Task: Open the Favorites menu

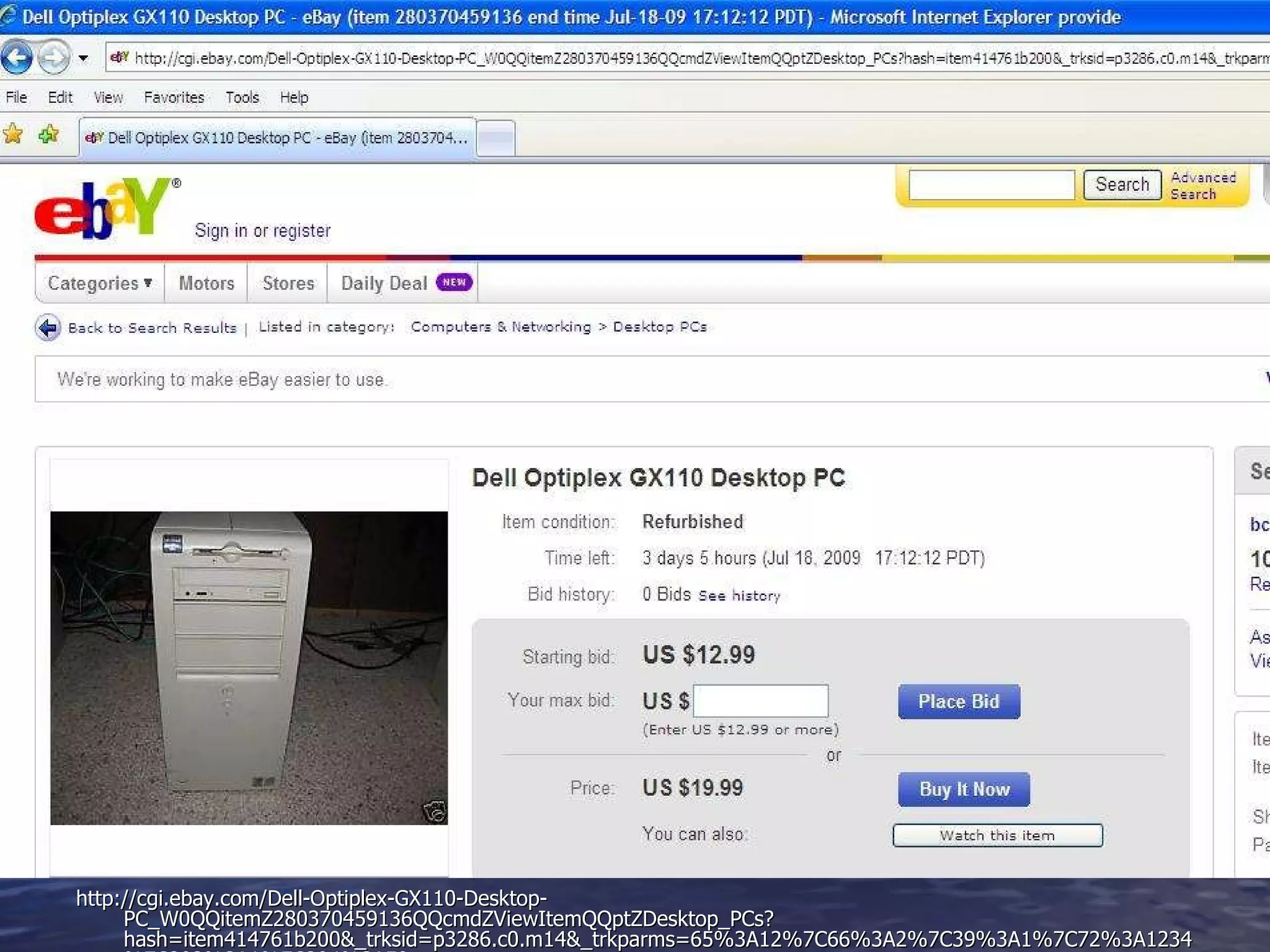Action: pos(174,97)
